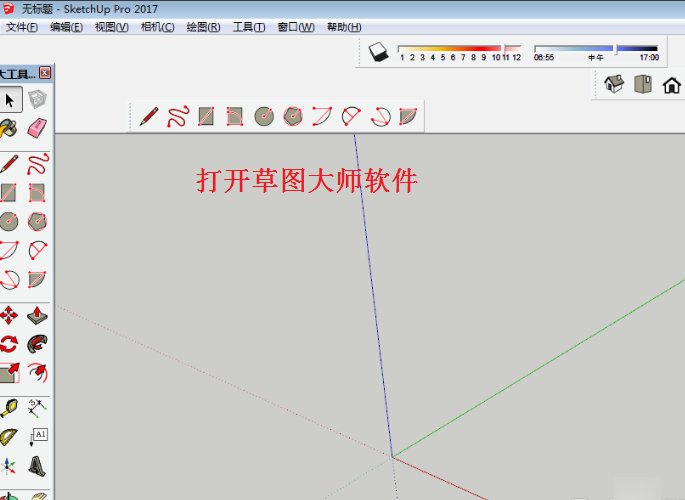Image resolution: width=685 pixels, height=500 pixels.
Task: Open the 文件(F) menu
Action: coord(21,27)
